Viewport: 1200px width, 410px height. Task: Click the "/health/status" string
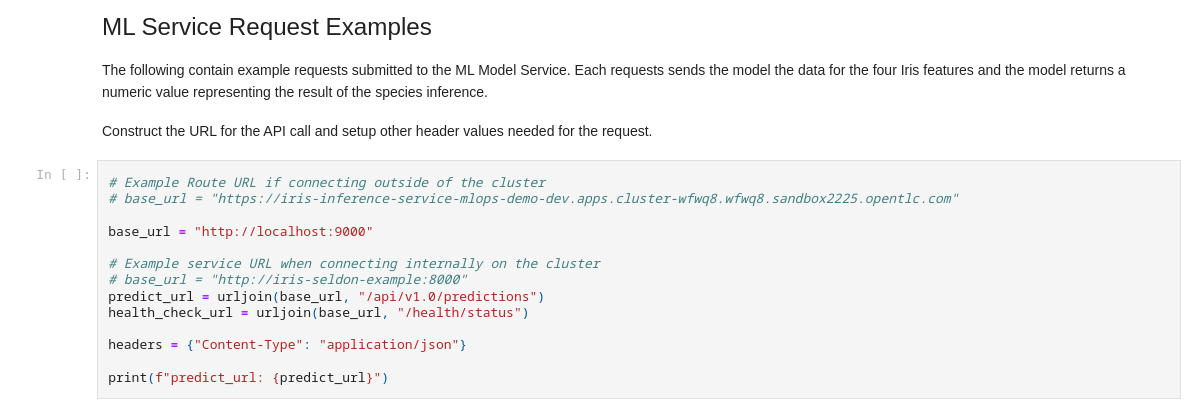459,312
